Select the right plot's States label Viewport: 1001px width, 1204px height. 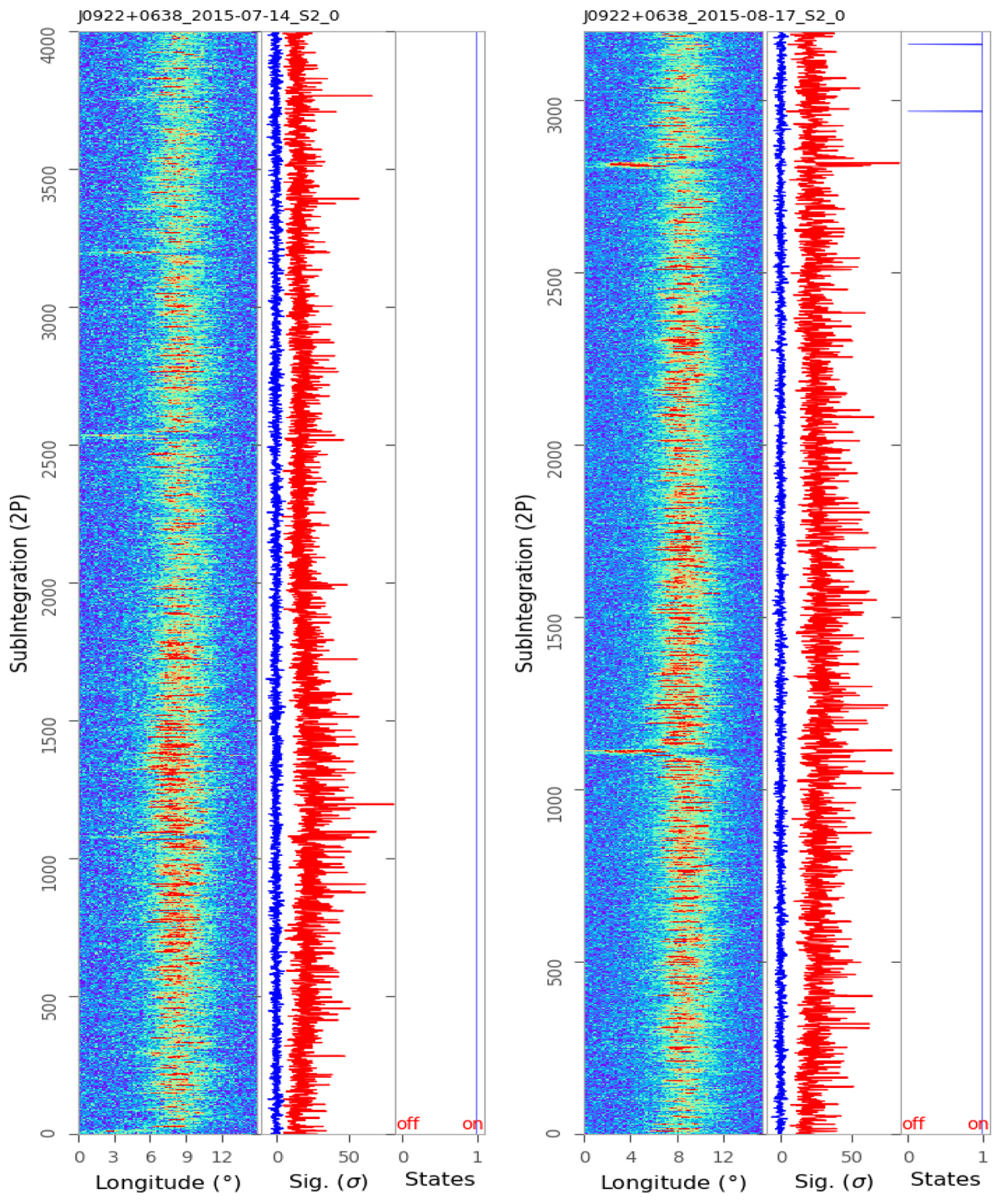point(945,1179)
